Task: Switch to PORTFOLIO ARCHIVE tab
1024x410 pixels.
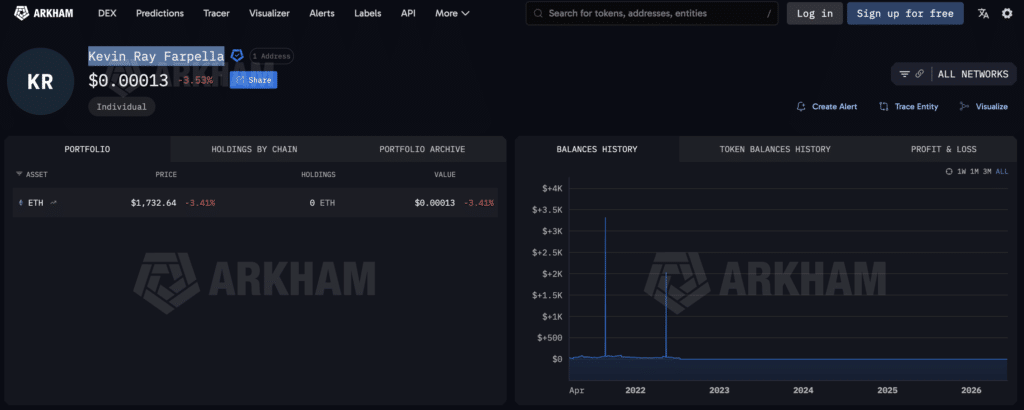Action: (x=422, y=149)
